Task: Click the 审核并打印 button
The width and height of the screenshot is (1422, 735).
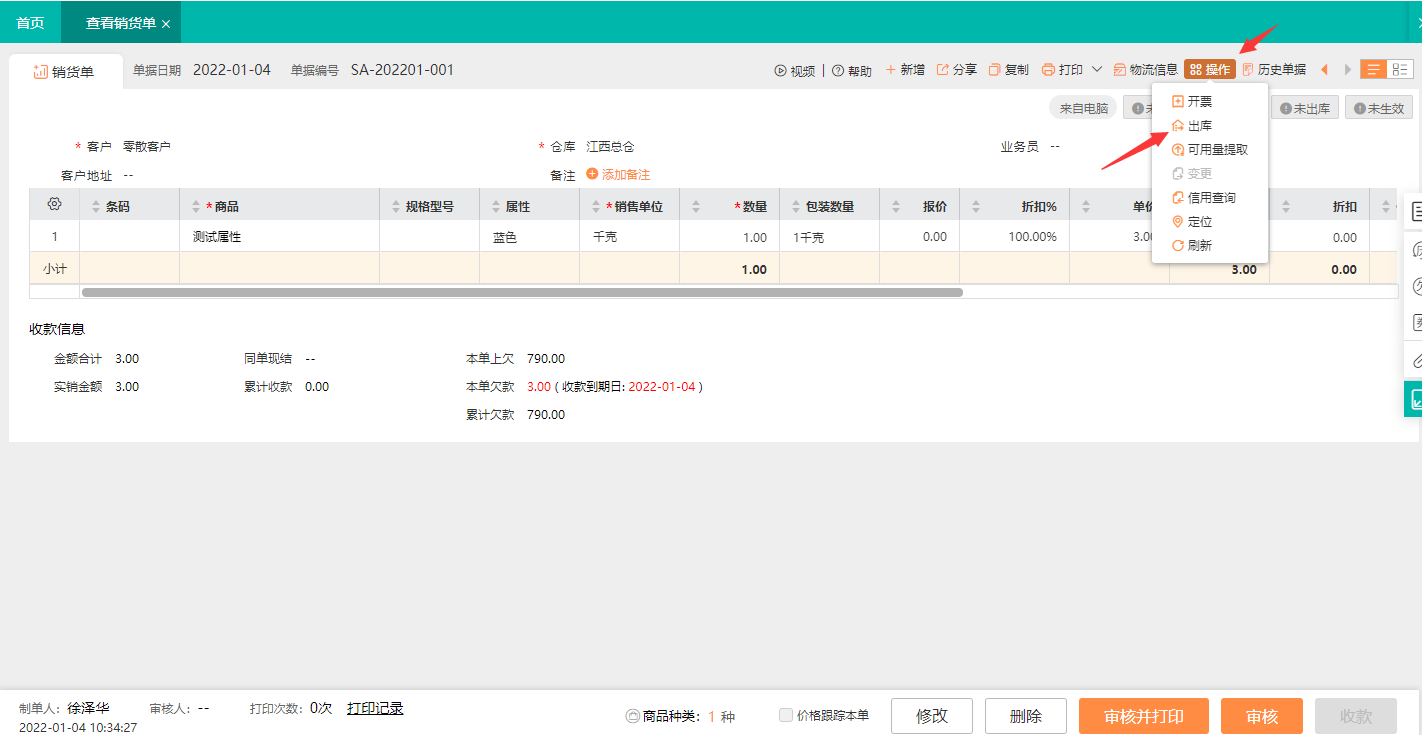Action: (x=1143, y=716)
